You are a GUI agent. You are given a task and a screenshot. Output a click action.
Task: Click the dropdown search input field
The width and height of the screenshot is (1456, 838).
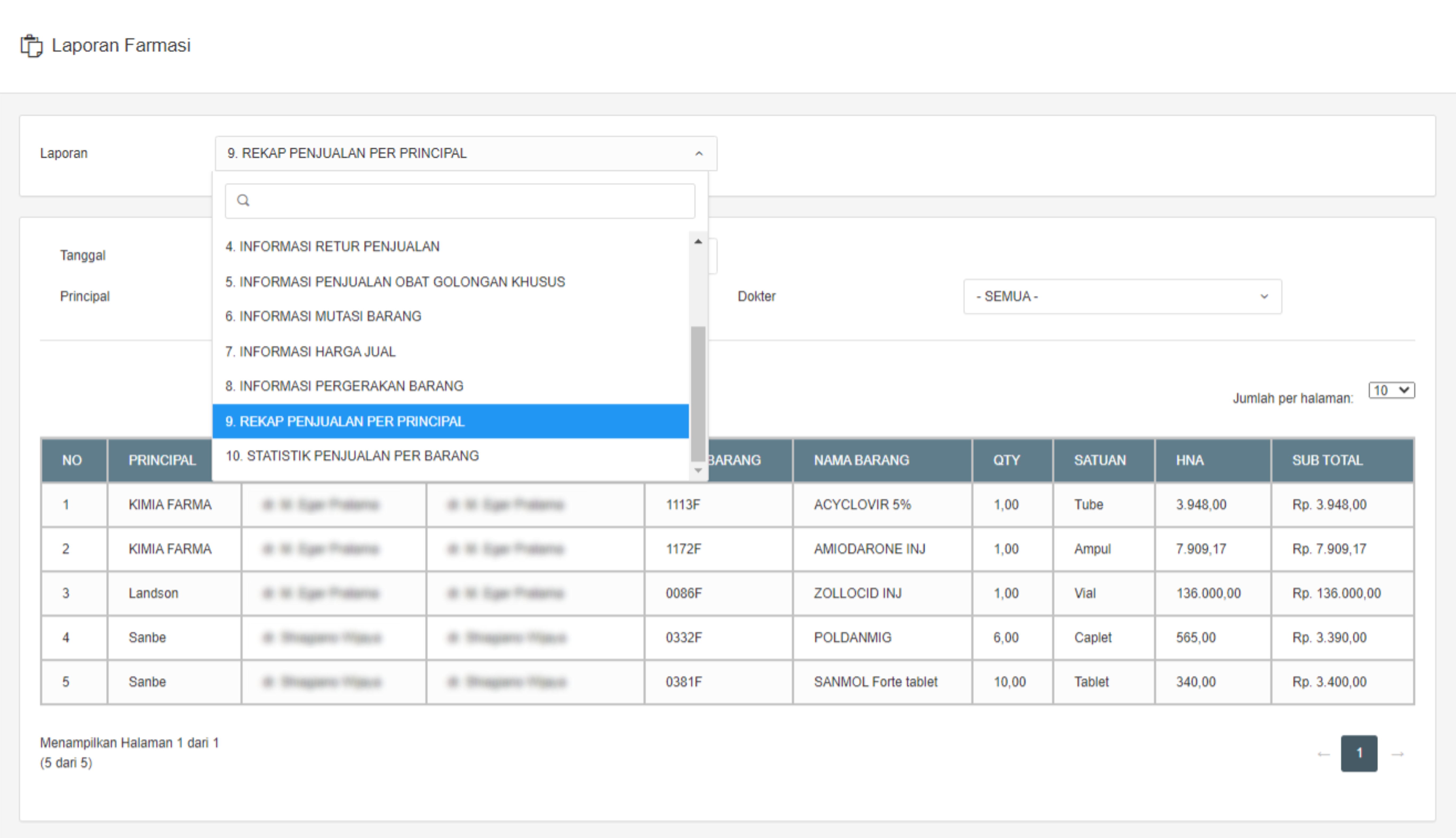pyautogui.click(x=466, y=201)
